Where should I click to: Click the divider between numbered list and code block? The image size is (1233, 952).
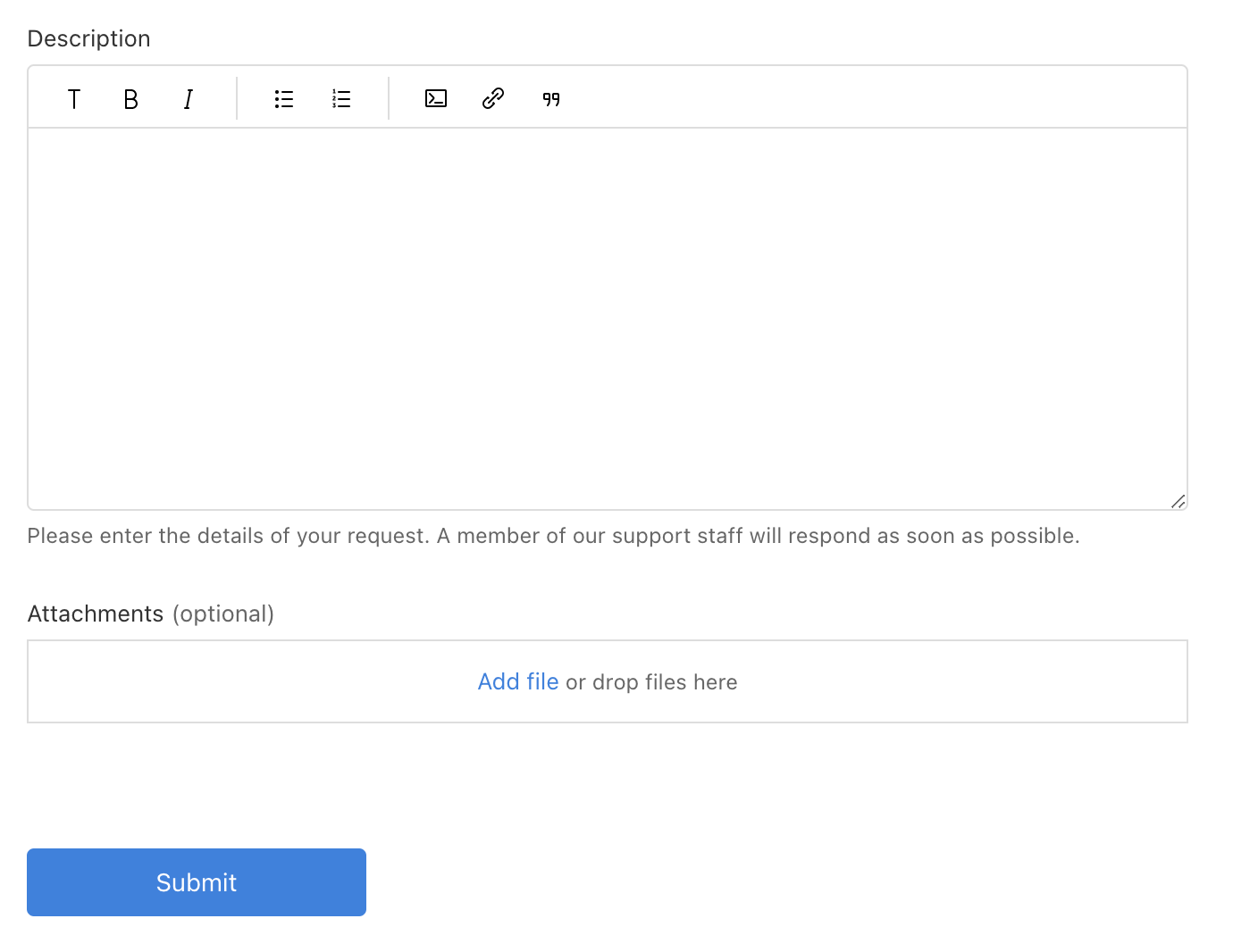click(x=389, y=98)
